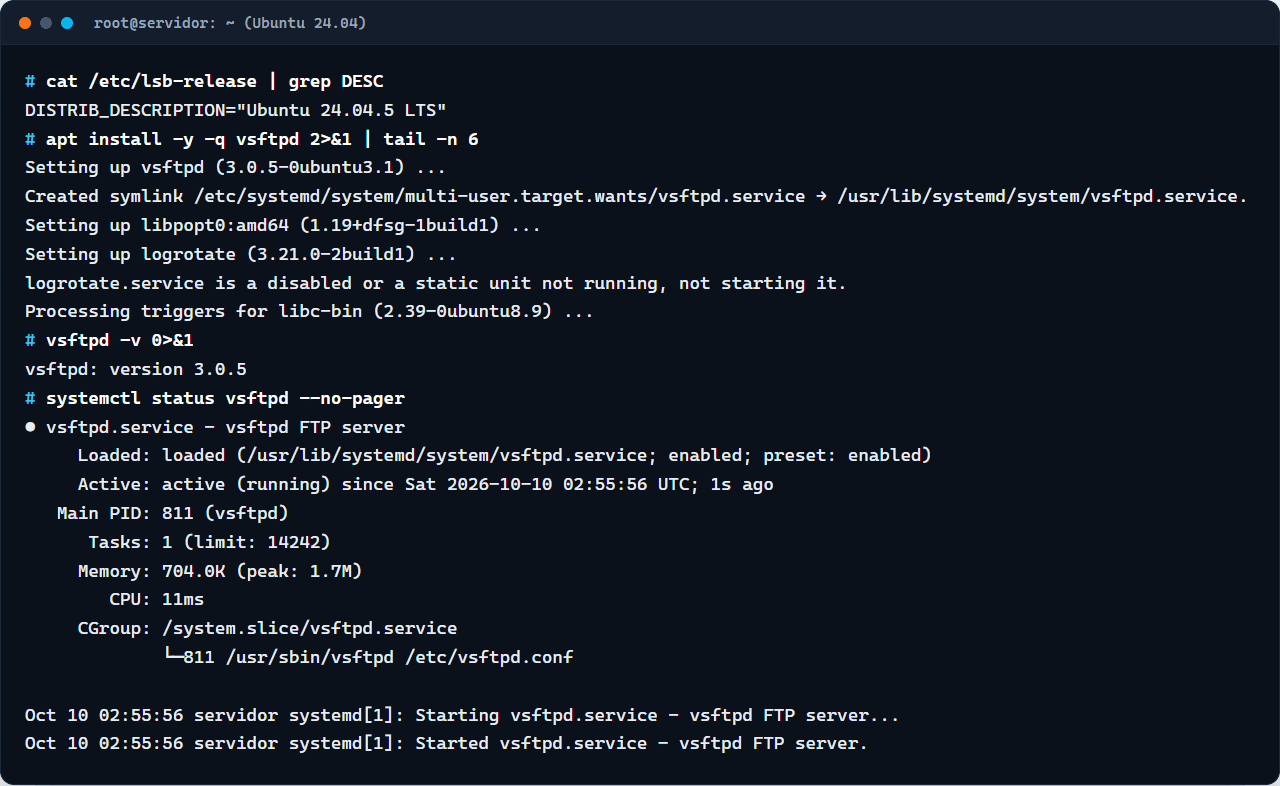Click the 'systemctl status vsftpd --no-pager' command
Image resolution: width=1280 pixels, height=786 pixels.
point(225,398)
